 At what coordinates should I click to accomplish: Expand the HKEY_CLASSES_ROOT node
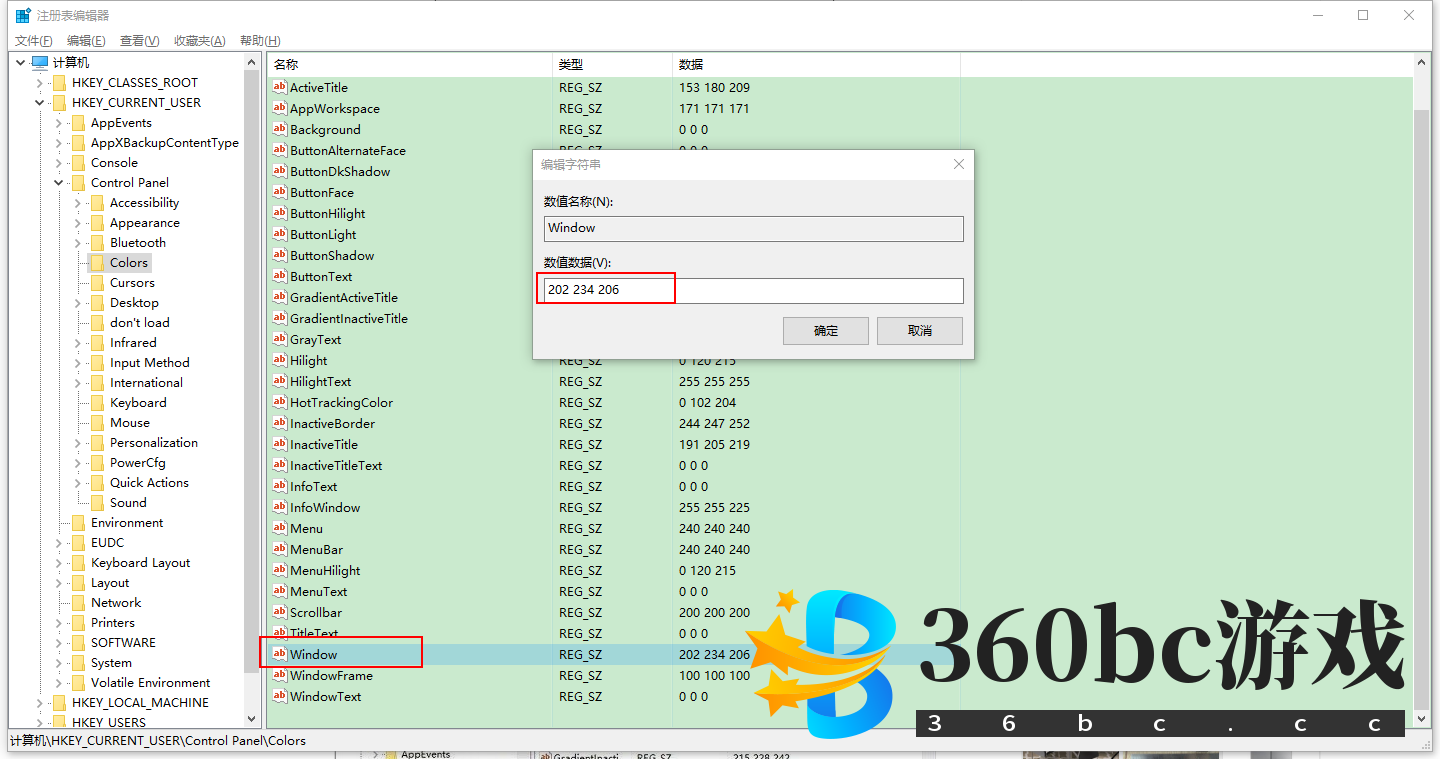(x=40, y=83)
